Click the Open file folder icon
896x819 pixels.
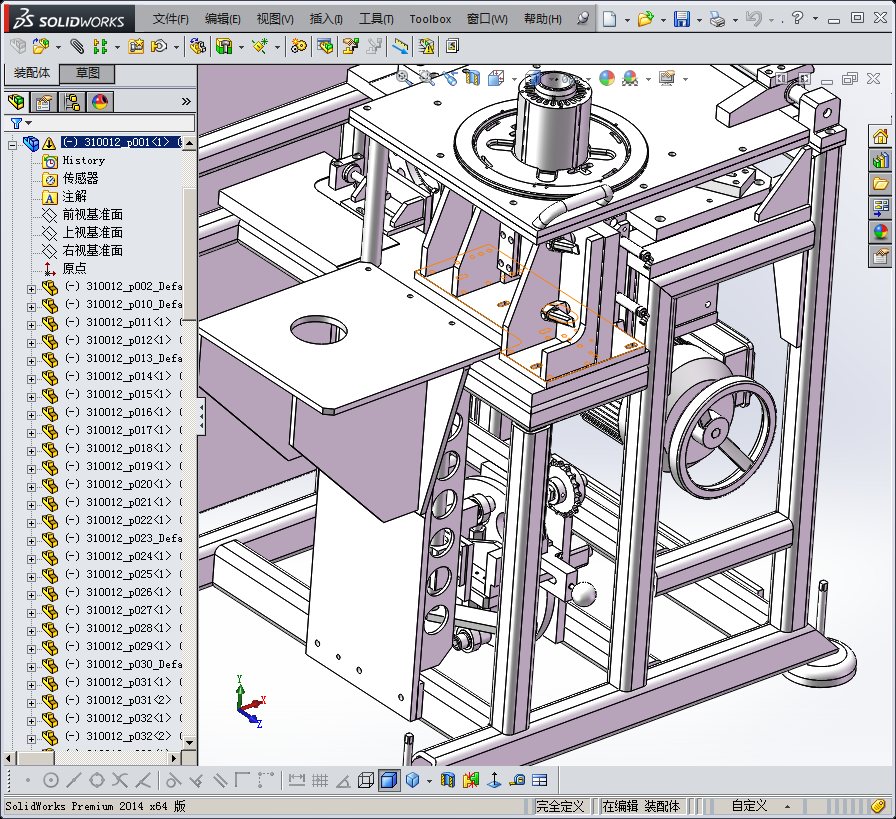tap(646, 19)
